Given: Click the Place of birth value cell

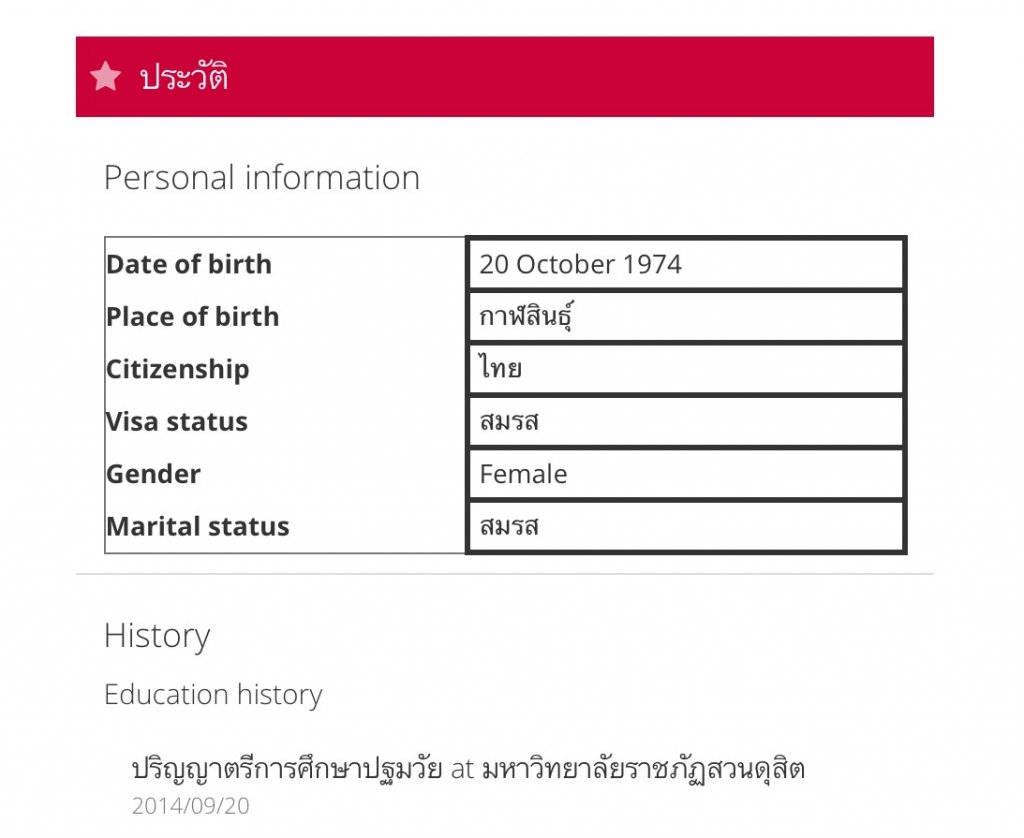Looking at the screenshot, I should (x=685, y=317).
